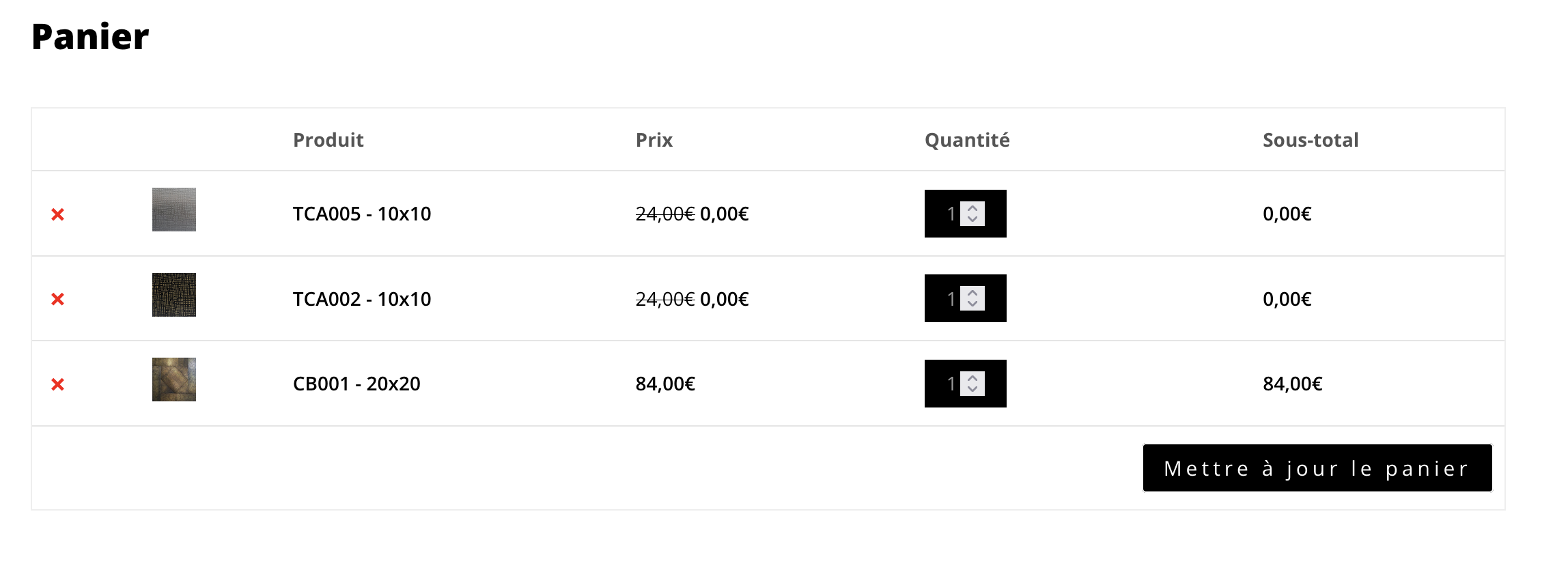Open the TCA005 product thumbnail

click(x=174, y=210)
